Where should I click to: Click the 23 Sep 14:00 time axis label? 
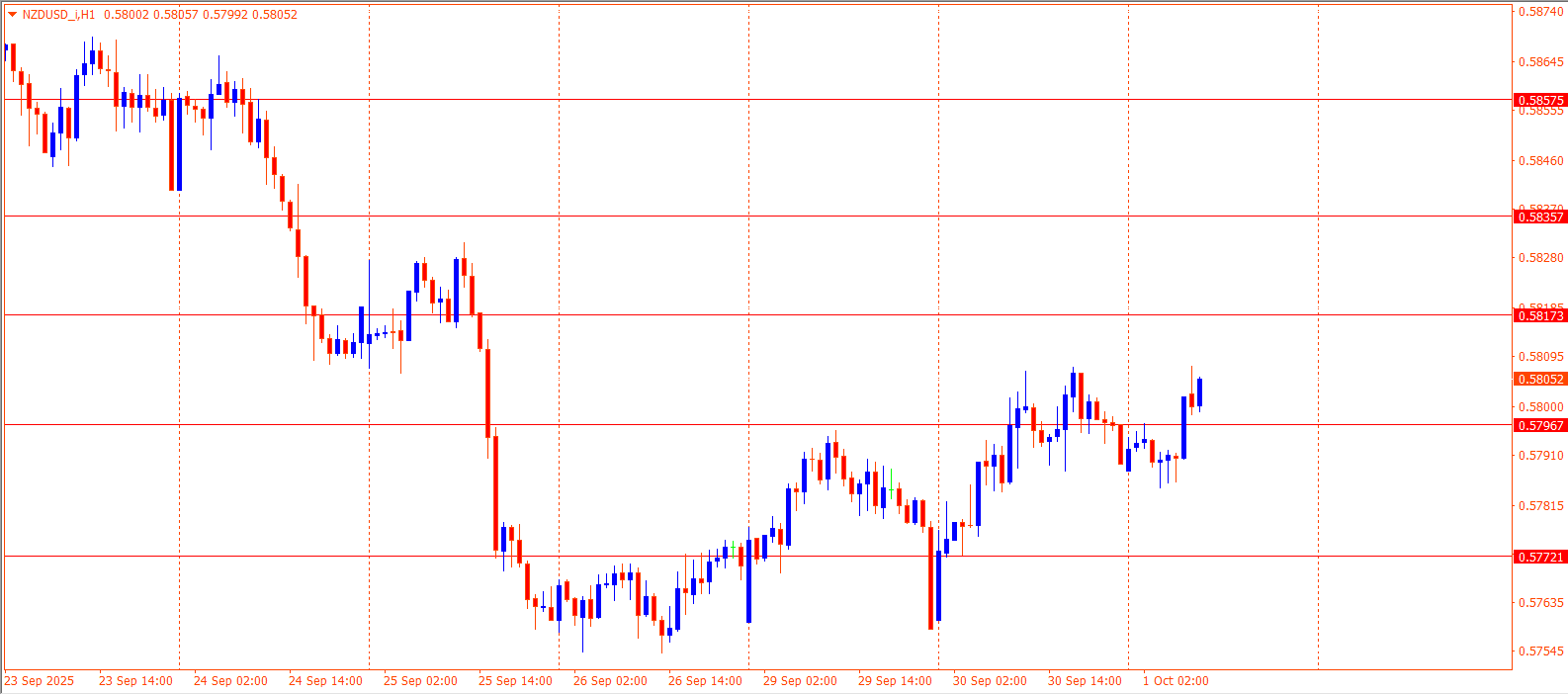coord(135,680)
